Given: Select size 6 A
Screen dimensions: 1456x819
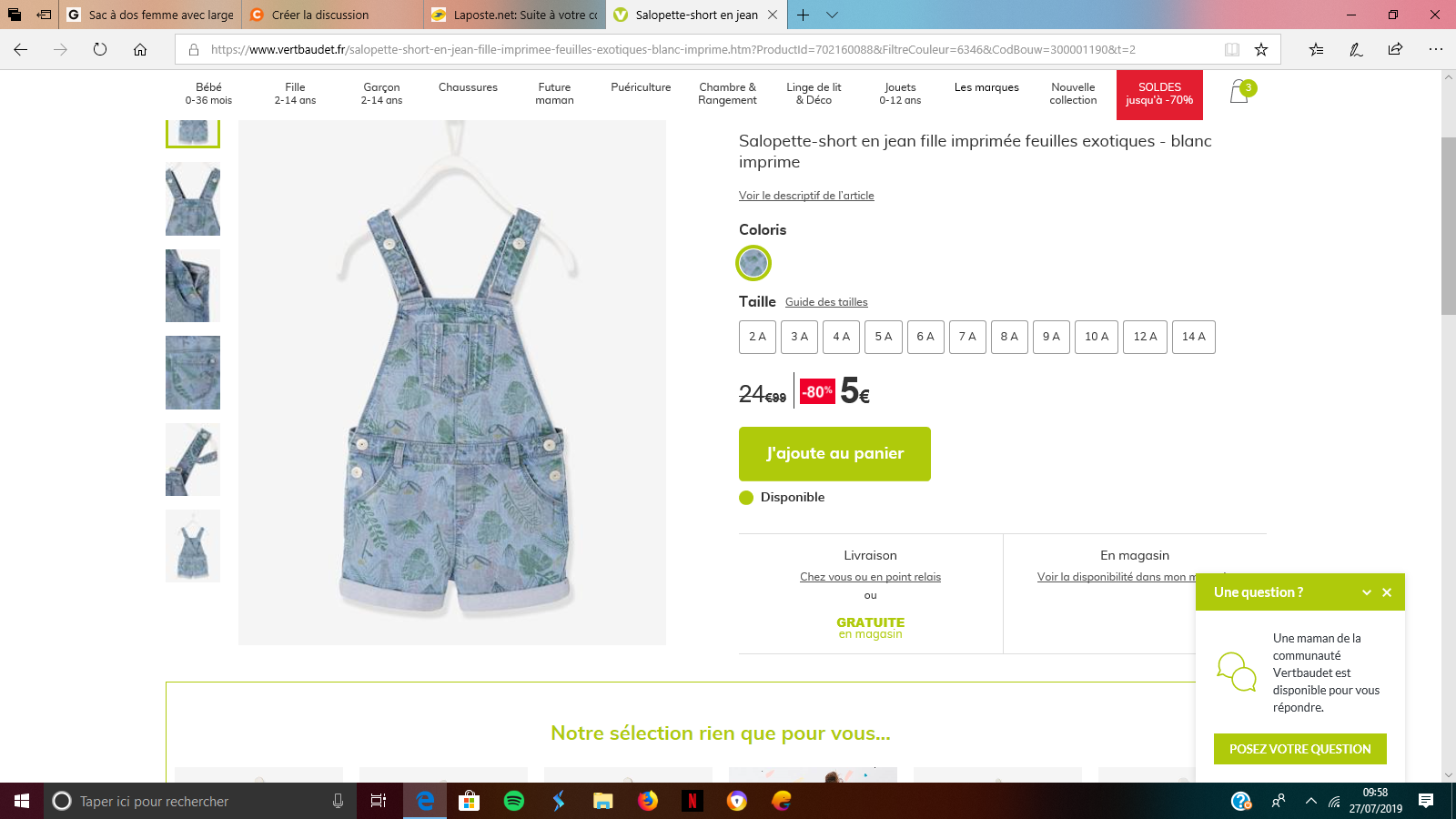Looking at the screenshot, I should pyautogui.click(x=925, y=337).
